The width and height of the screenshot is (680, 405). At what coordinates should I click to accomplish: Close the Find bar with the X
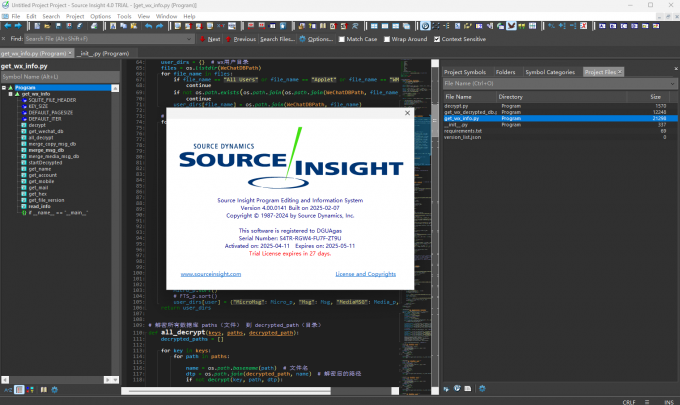[x=4, y=39]
